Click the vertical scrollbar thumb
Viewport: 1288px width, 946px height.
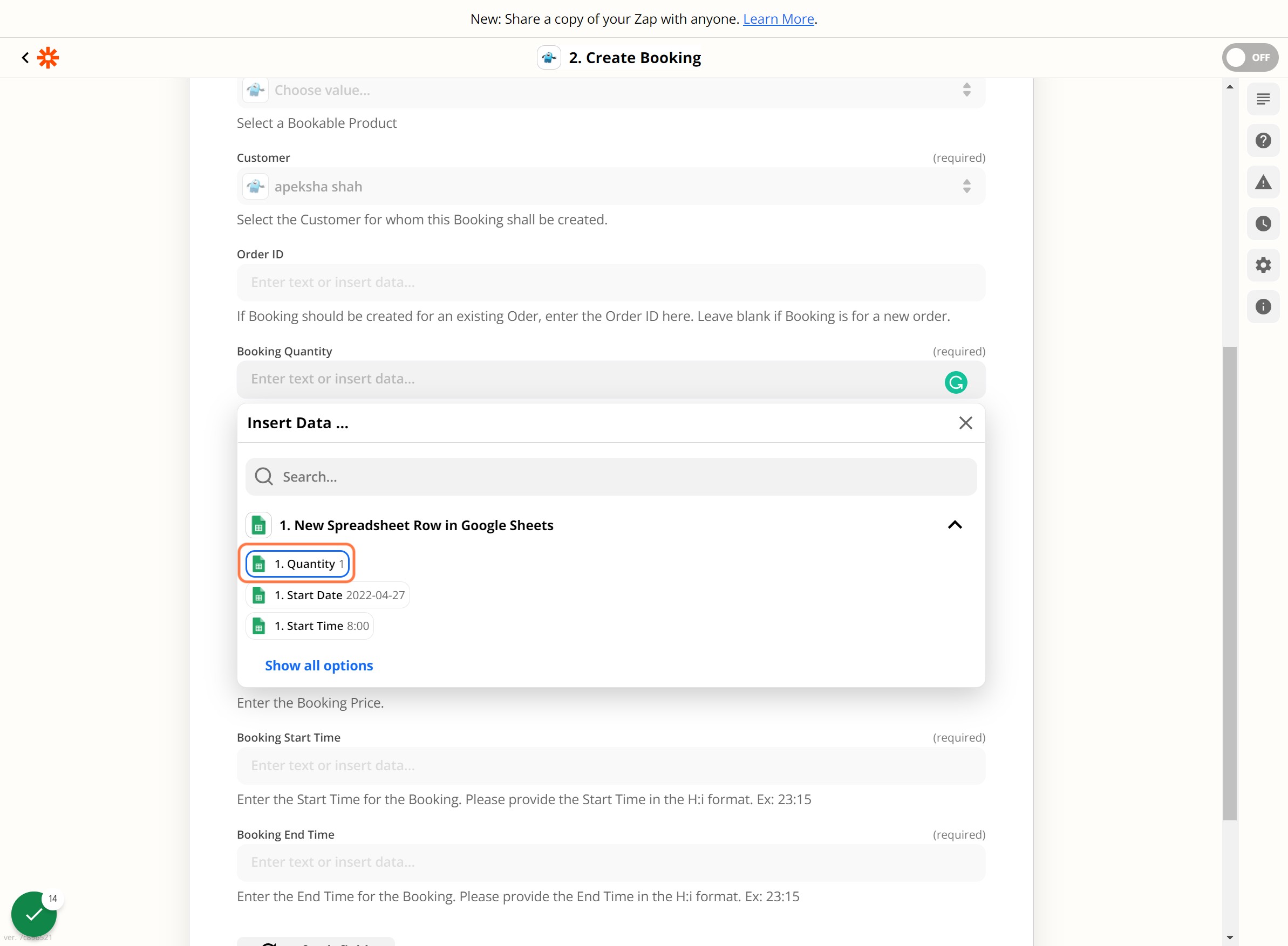(x=1230, y=583)
